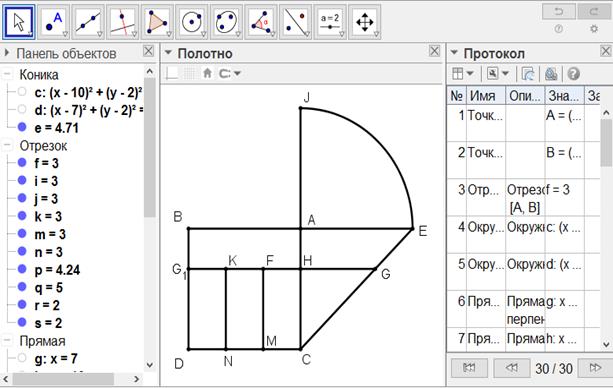The height and width of the screenshot is (388, 613).
Task: Open the help icon below Undo
Action: point(559,29)
